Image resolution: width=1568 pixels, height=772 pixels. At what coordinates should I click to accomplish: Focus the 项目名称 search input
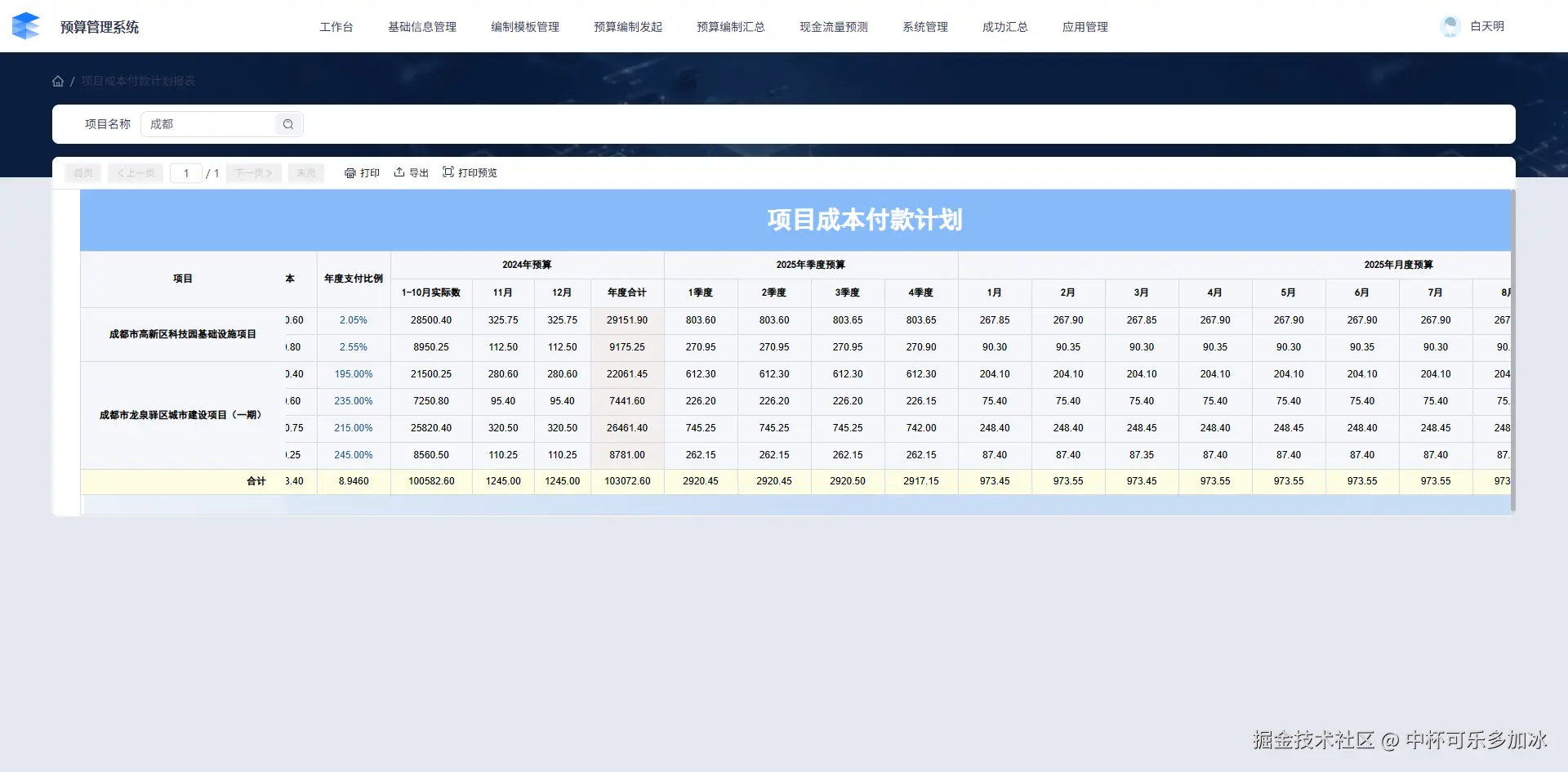pos(209,124)
